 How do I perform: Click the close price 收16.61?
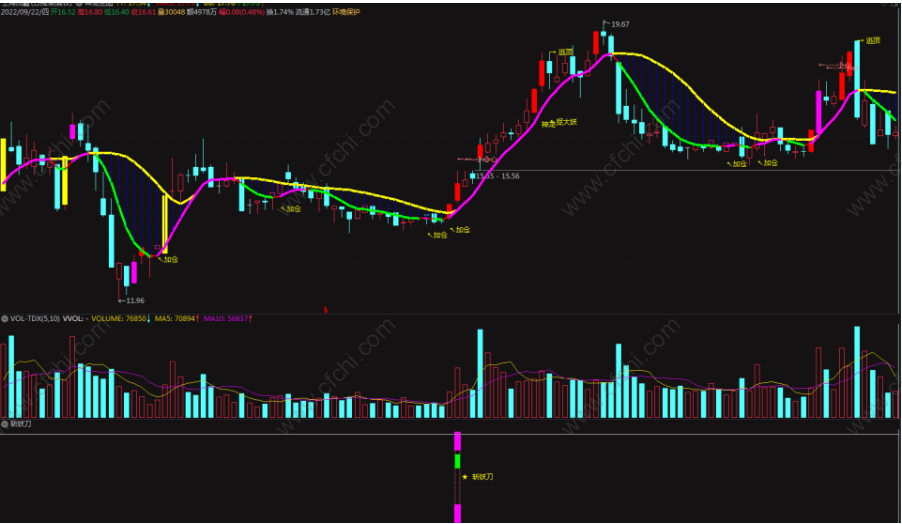click(143, 12)
